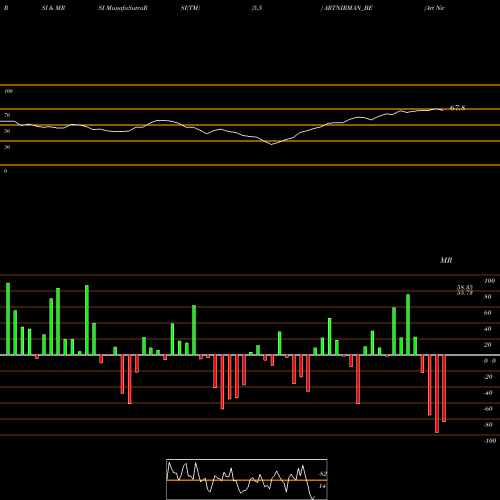Viewport: 500px width, 500px height.
Task: Click the 40 label on the MR axis
Action: (488, 329)
